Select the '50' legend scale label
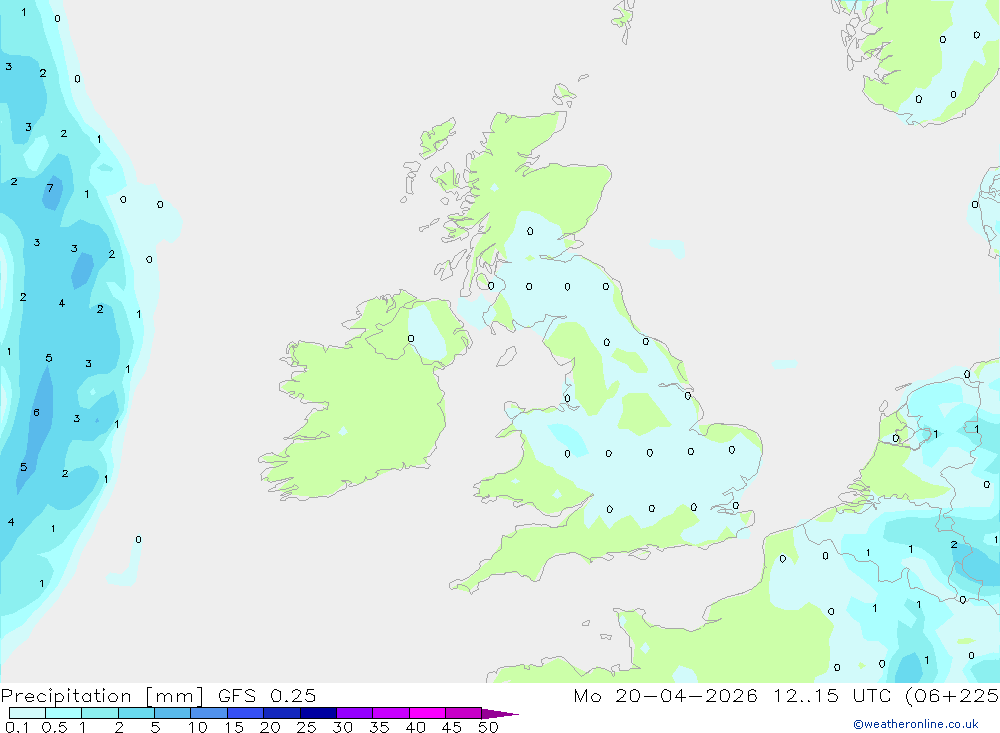The image size is (1000, 733). tap(488, 727)
